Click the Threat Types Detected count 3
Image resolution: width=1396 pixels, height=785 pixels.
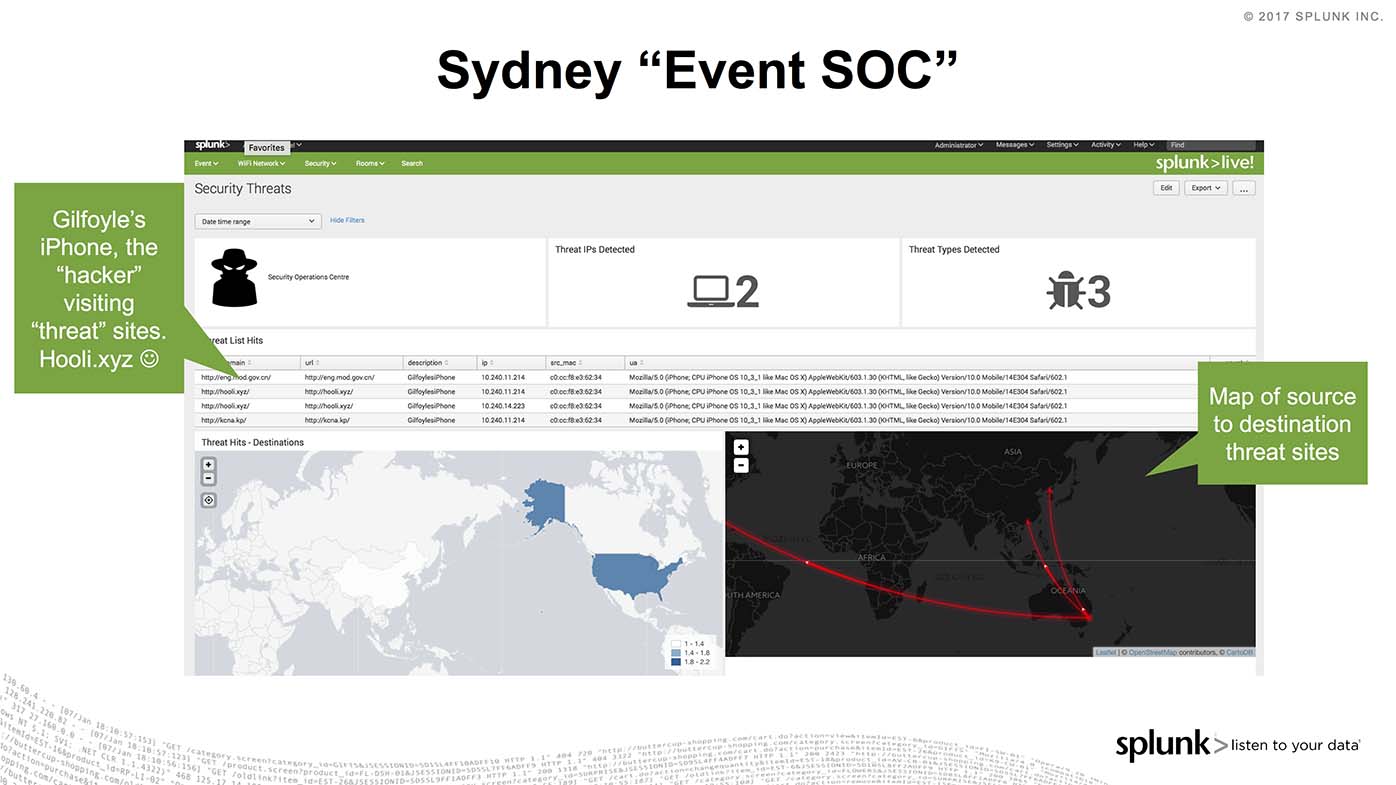pyautogui.click(x=1098, y=291)
